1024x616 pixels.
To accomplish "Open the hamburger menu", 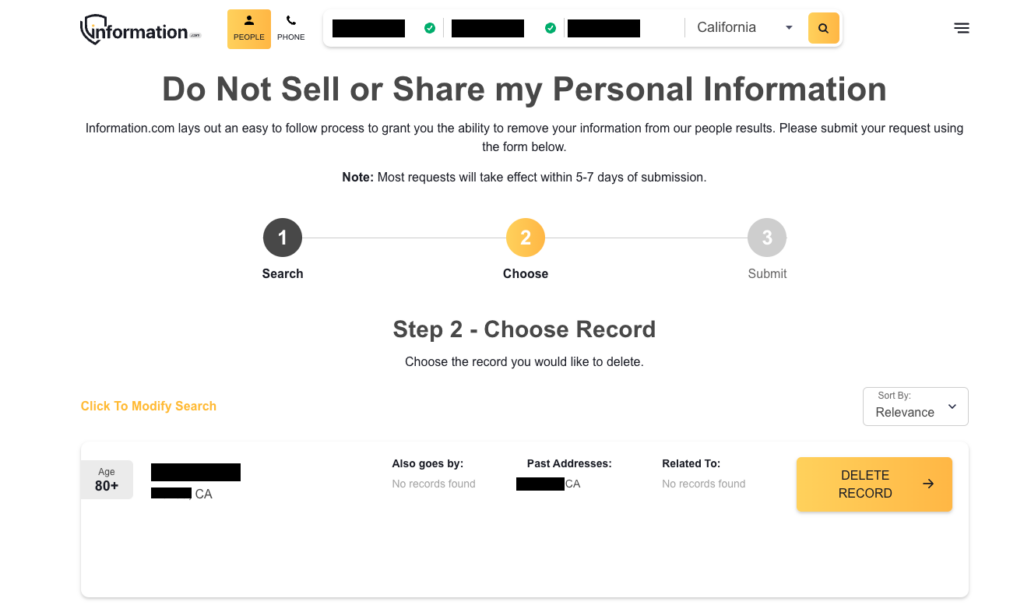I will coord(961,28).
